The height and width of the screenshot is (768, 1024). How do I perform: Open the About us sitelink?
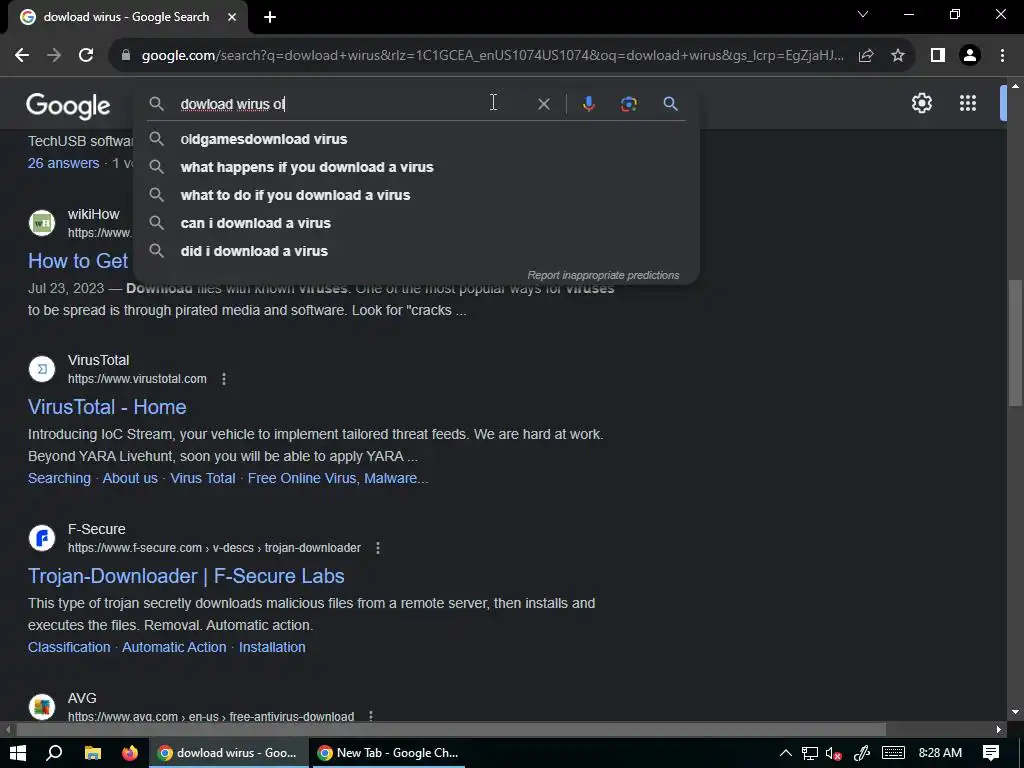tap(130, 479)
